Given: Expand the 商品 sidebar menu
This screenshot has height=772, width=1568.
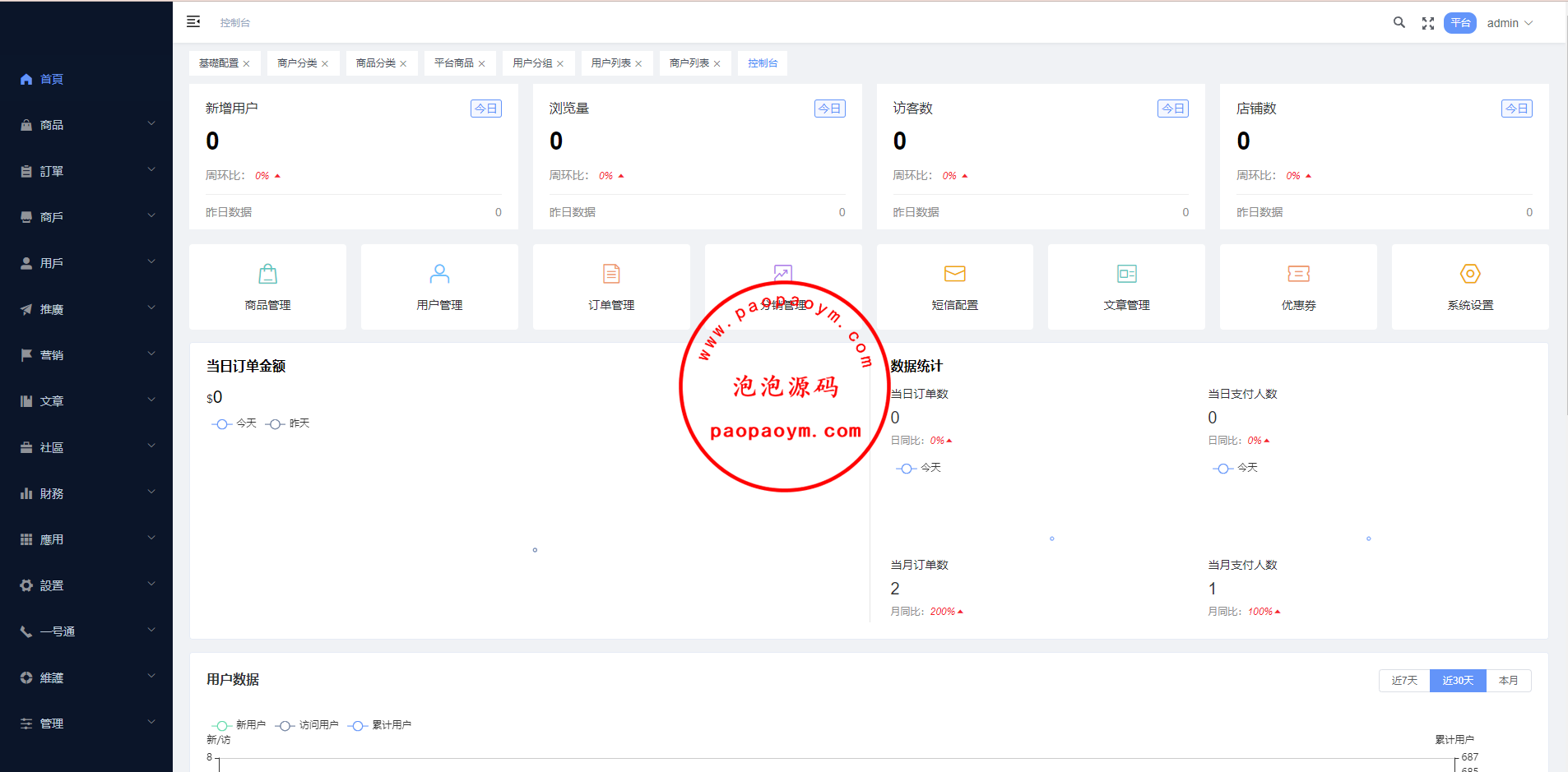Looking at the screenshot, I should click(x=86, y=125).
